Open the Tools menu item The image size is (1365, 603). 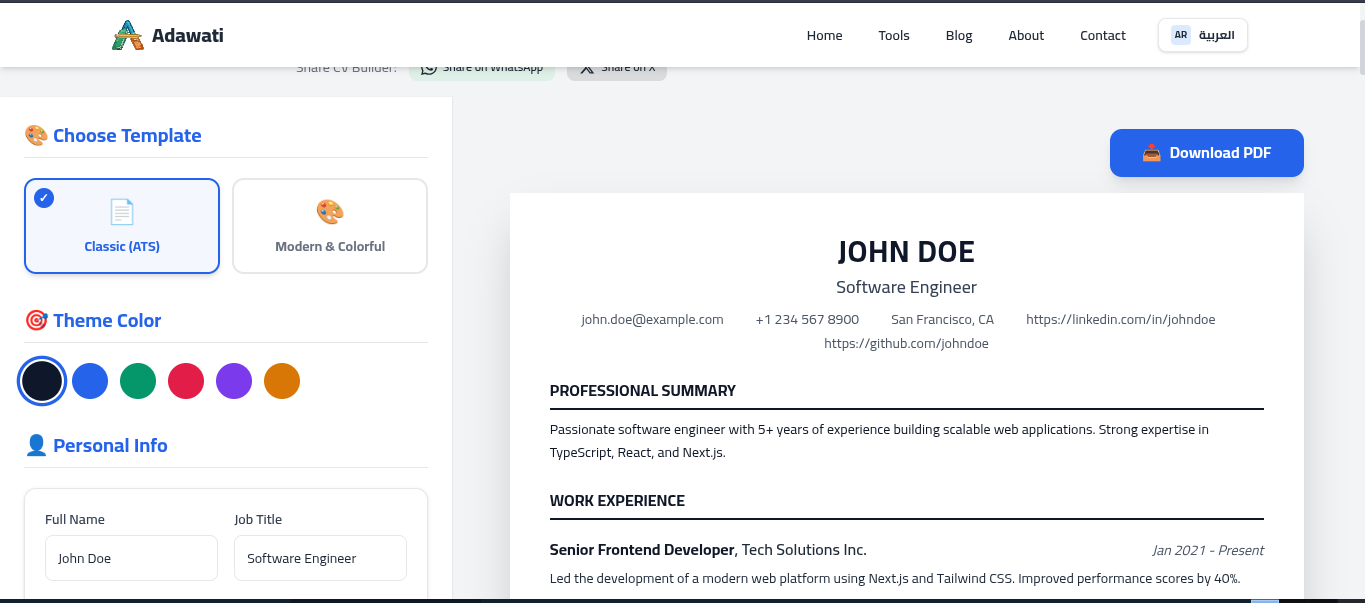point(894,35)
